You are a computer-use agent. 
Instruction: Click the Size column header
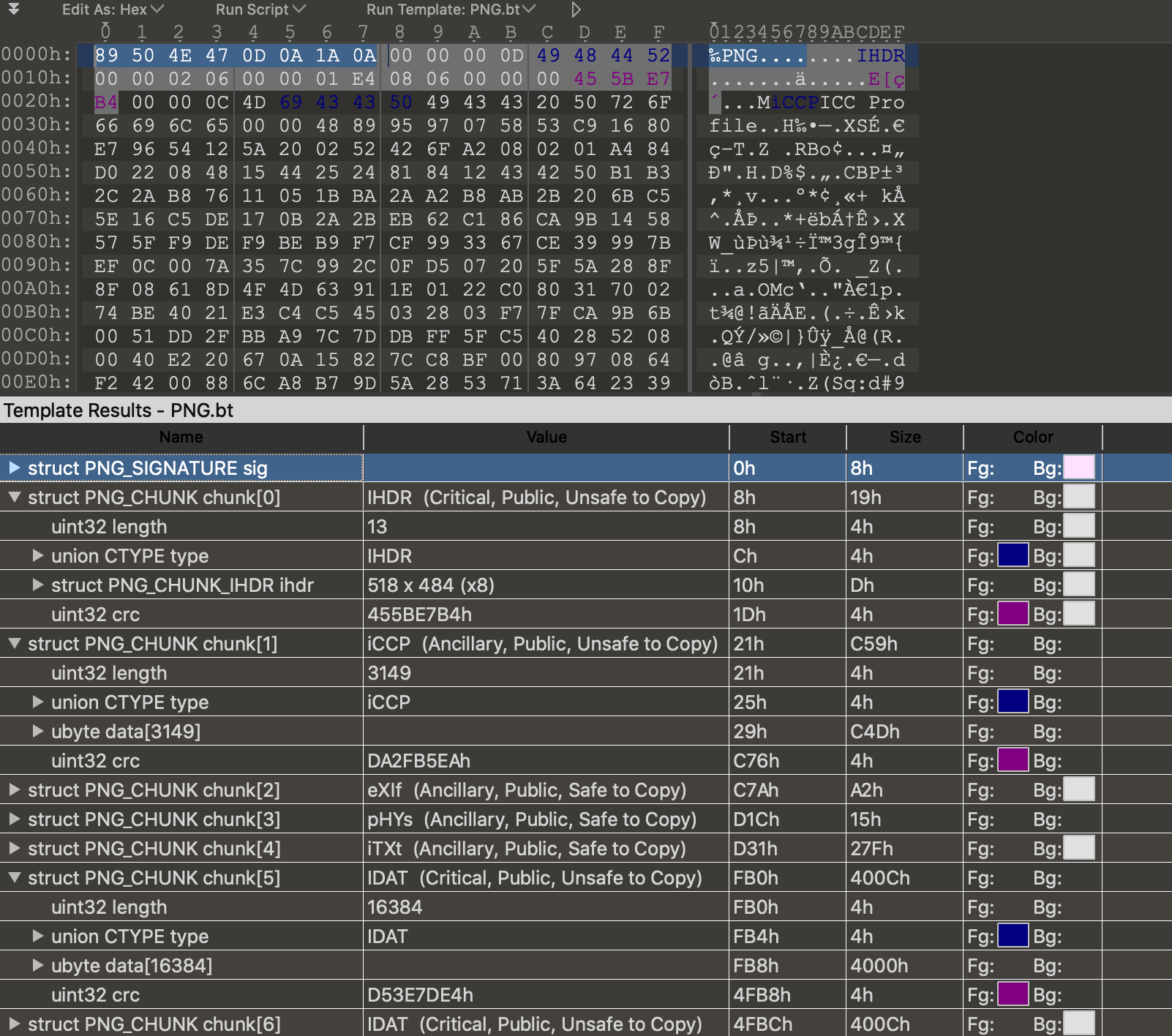904,437
